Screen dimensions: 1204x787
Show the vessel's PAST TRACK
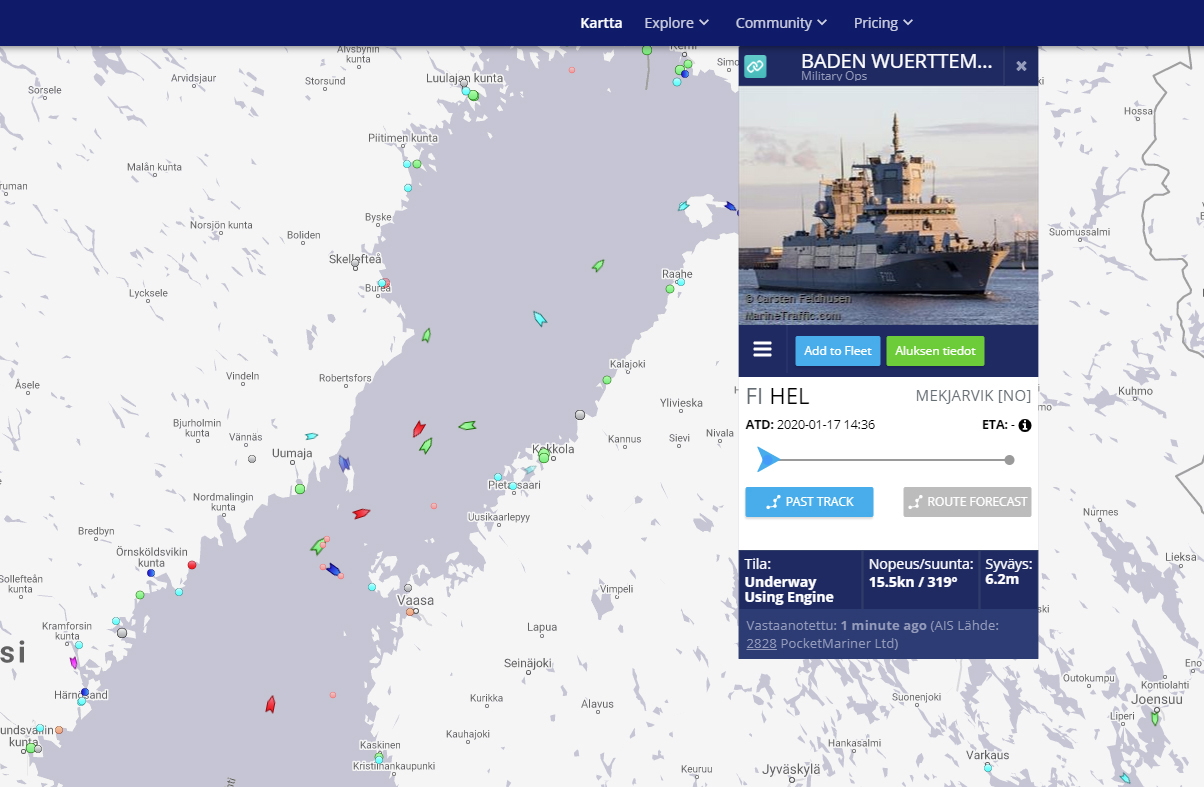tap(809, 502)
